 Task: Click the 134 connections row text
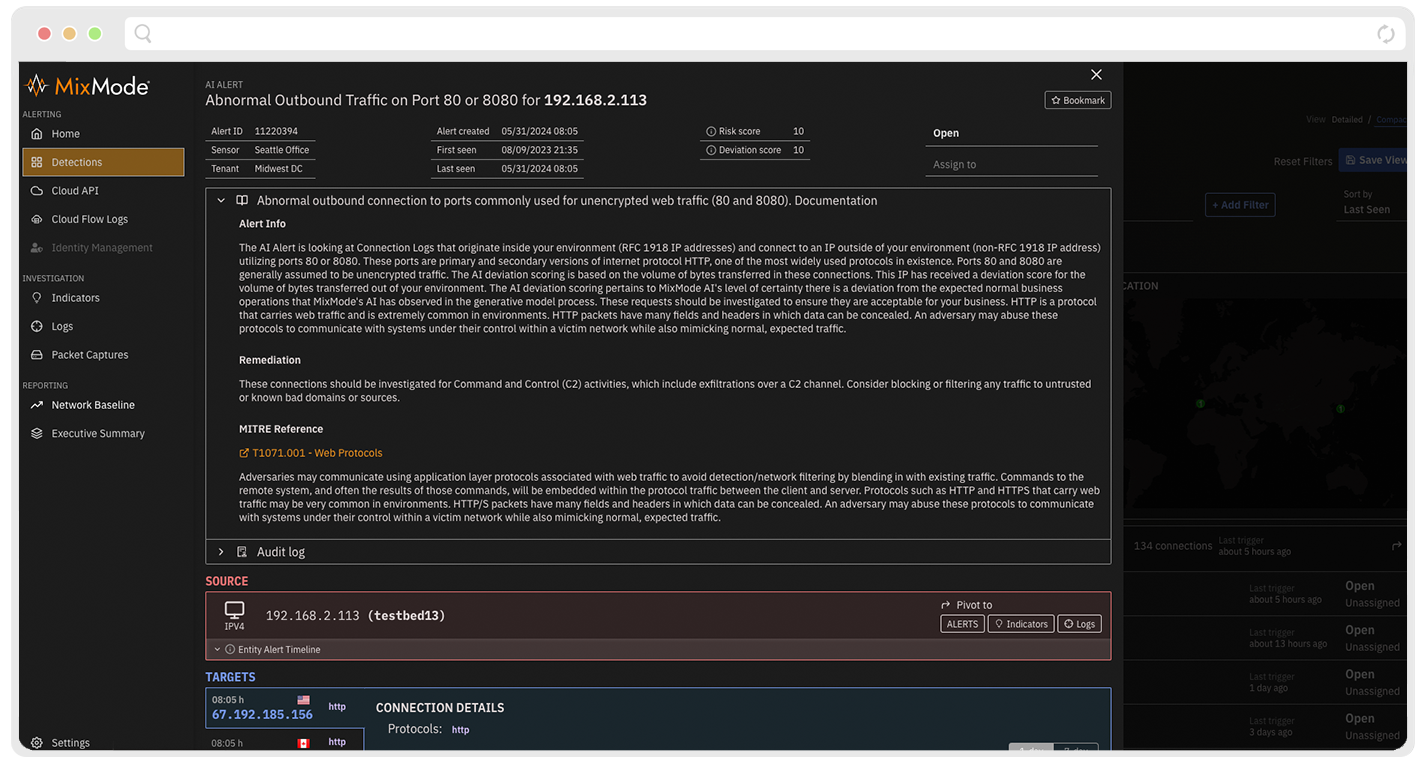pyautogui.click(x=1173, y=546)
